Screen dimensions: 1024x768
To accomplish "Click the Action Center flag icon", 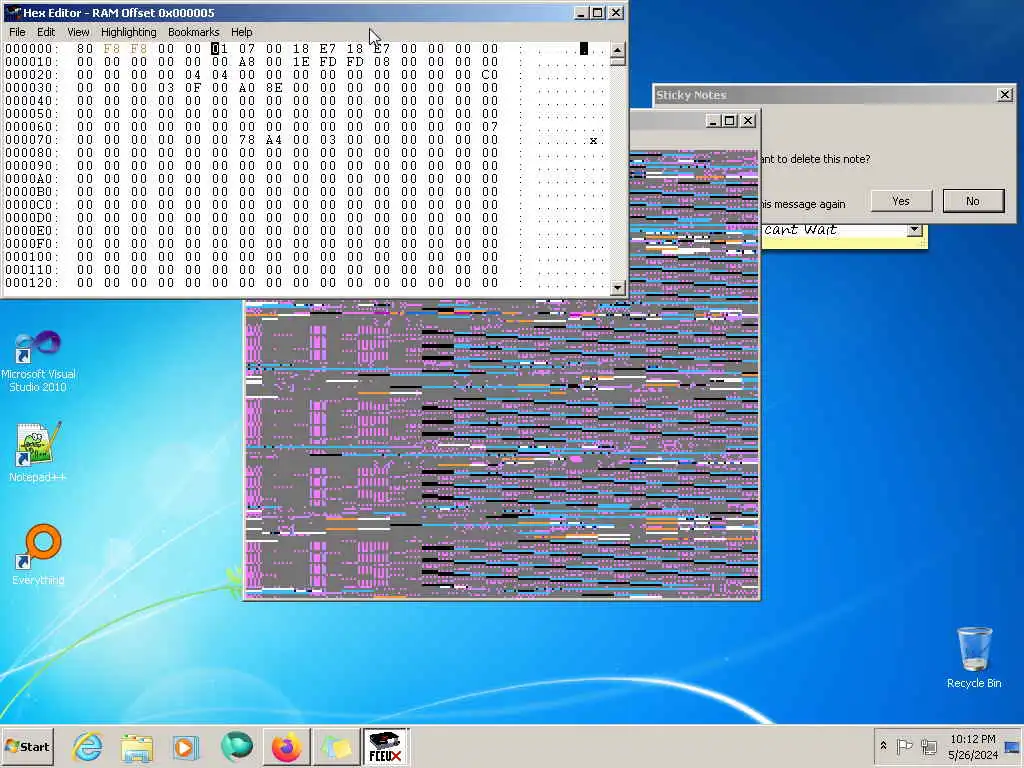I will 904,746.
